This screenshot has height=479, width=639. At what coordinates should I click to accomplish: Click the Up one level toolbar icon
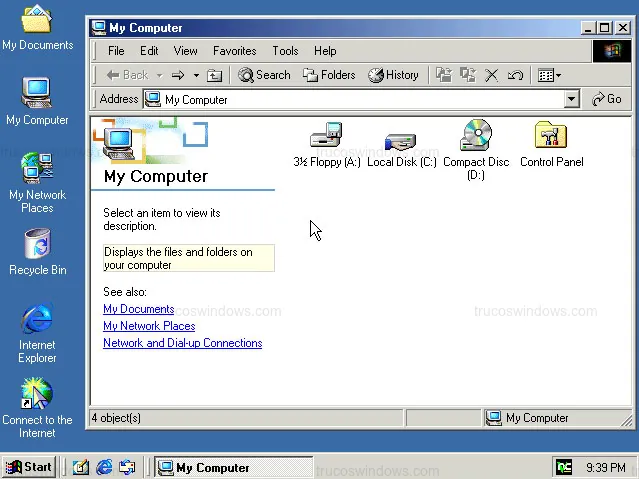click(x=214, y=75)
